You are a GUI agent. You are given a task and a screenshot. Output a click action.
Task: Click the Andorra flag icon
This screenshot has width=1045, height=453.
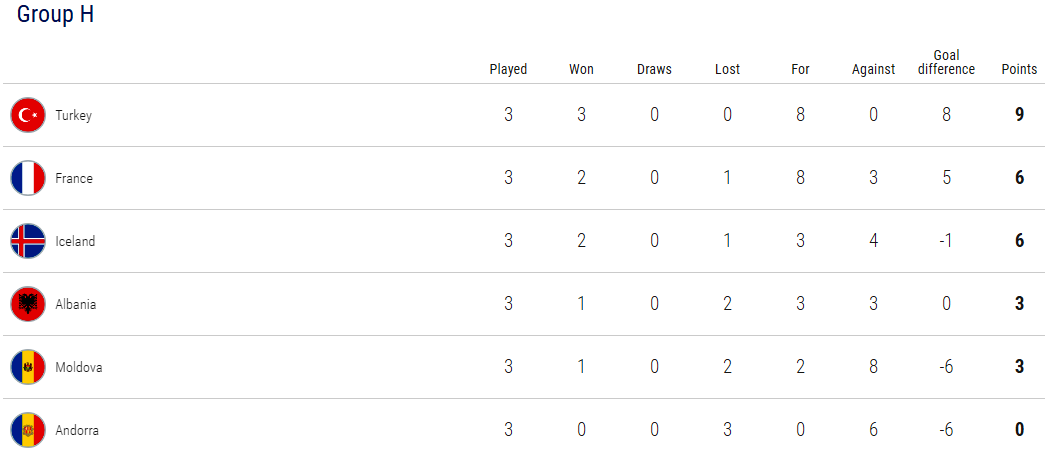(28, 430)
